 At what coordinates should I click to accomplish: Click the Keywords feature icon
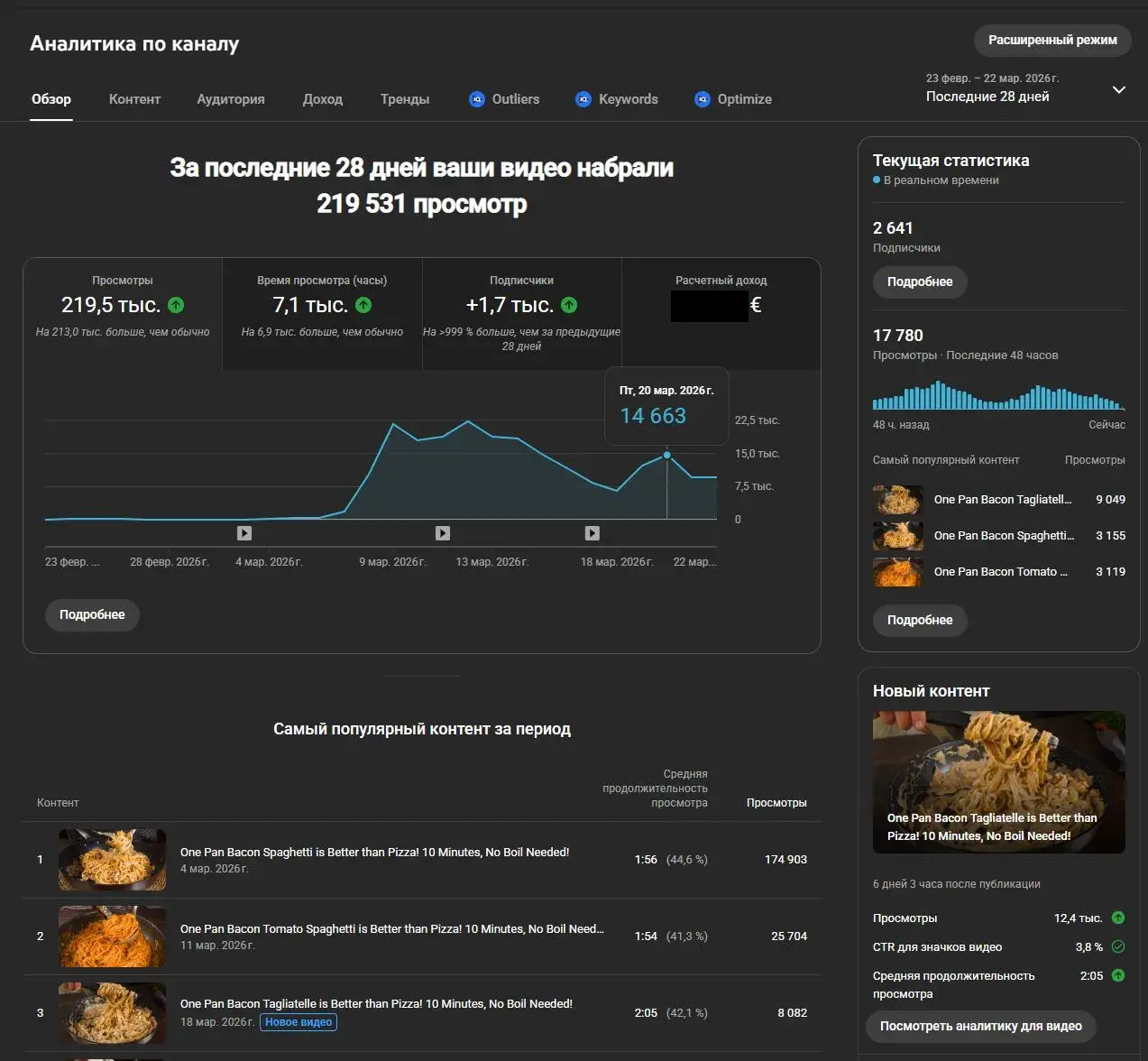tap(583, 99)
